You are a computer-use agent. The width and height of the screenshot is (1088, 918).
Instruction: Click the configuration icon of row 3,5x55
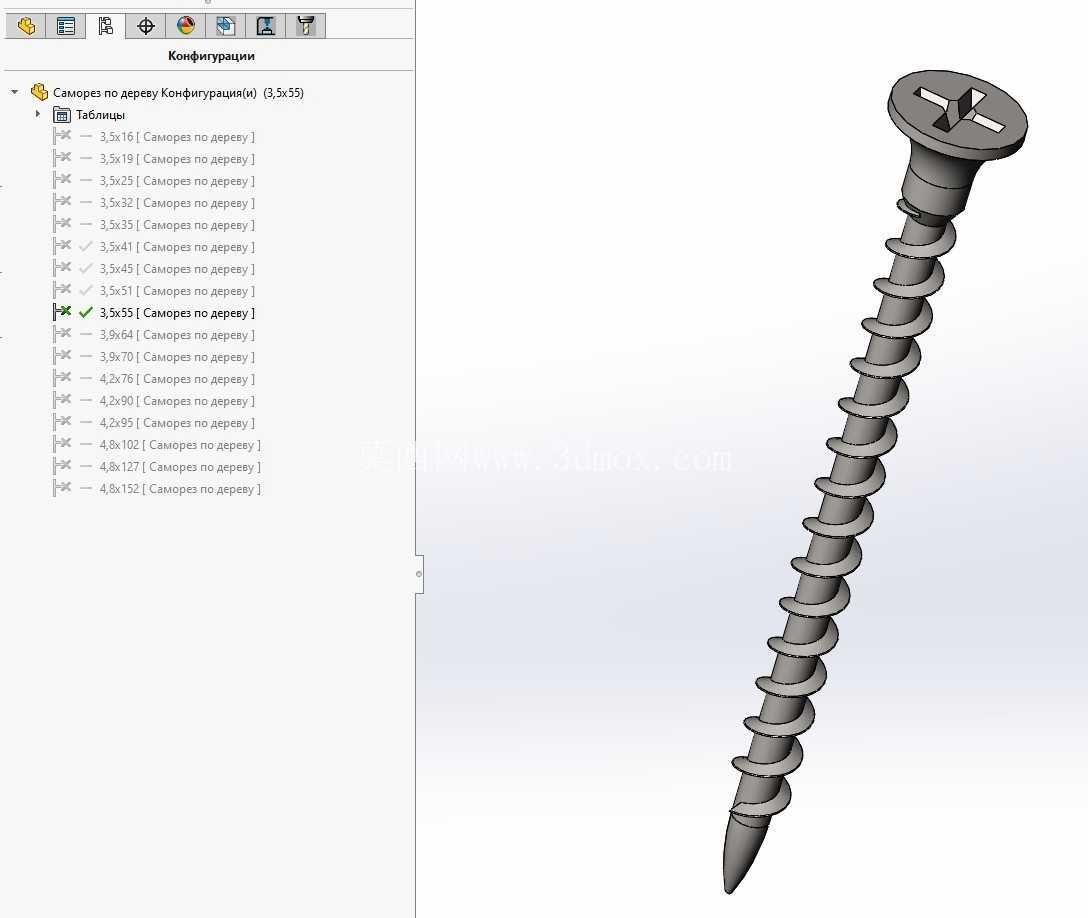(x=62, y=312)
